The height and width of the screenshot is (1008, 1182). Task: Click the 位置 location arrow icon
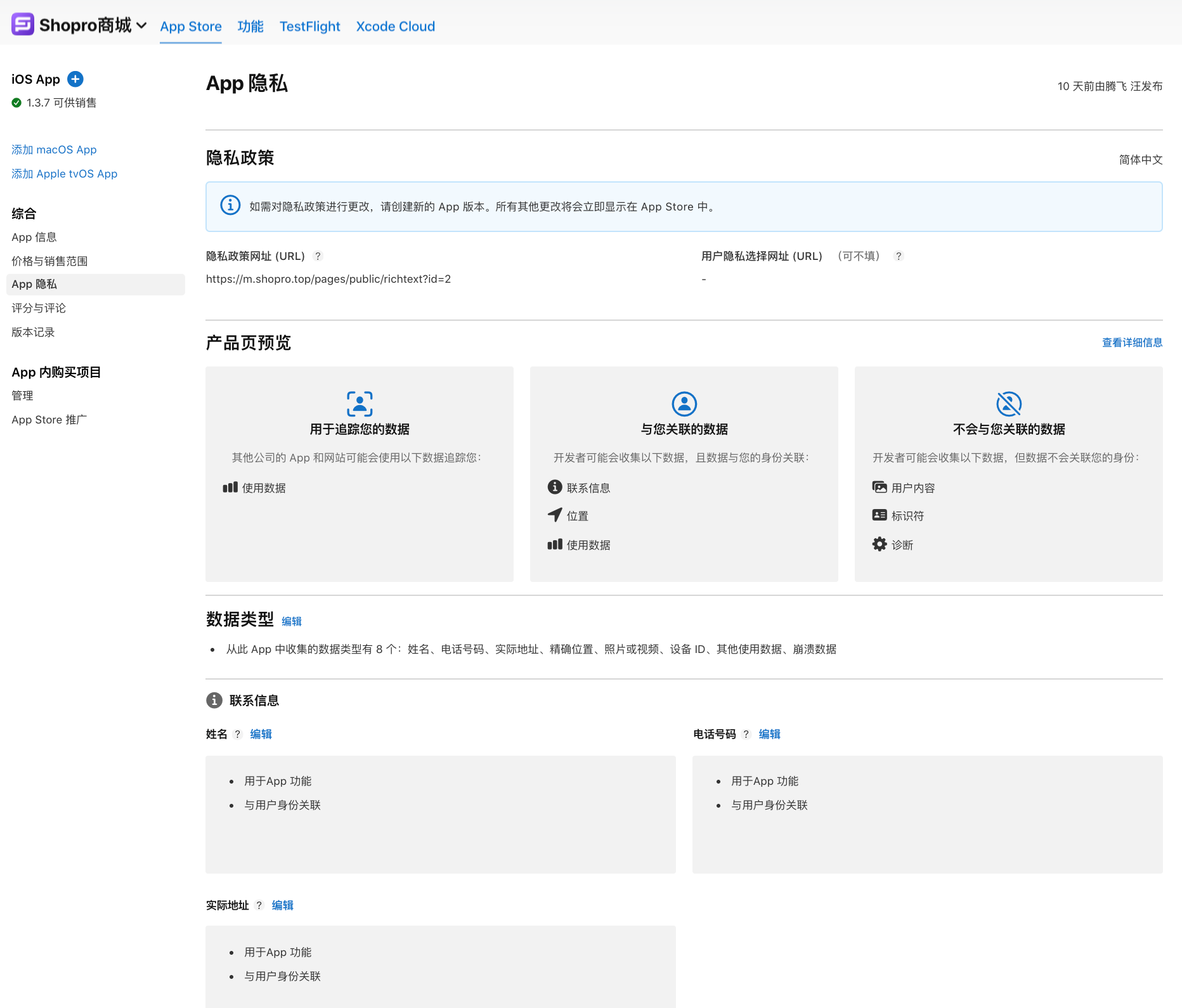pos(555,515)
